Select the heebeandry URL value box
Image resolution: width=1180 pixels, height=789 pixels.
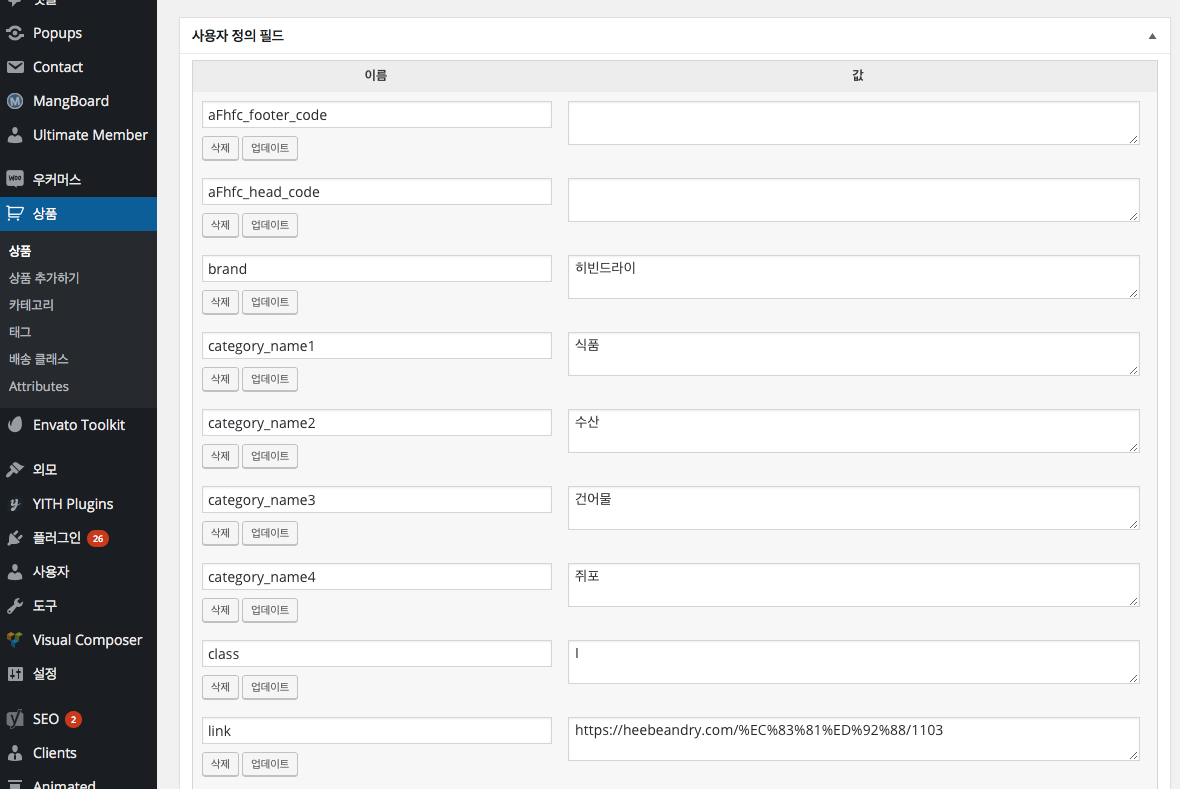[x=853, y=738]
